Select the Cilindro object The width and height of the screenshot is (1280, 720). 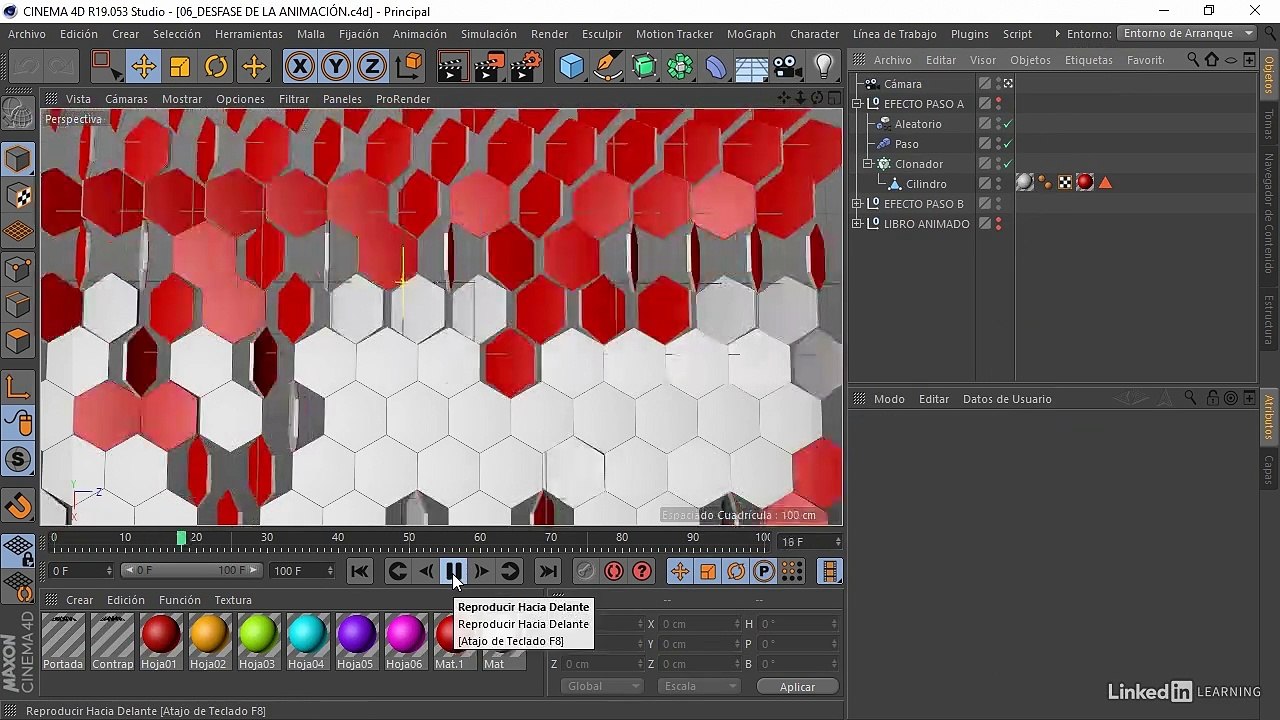click(925, 184)
